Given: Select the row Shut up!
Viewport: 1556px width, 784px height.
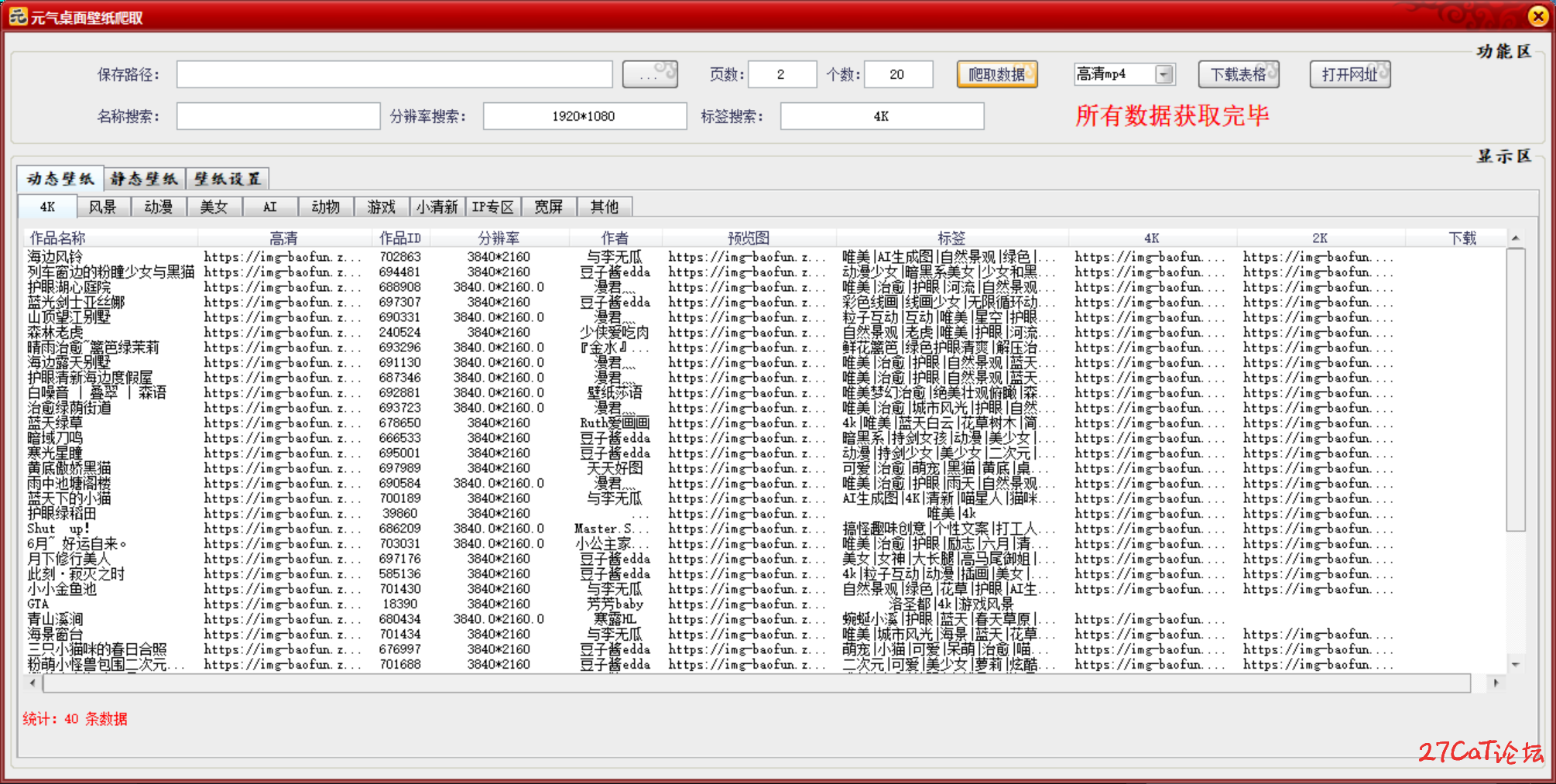Looking at the screenshot, I should coord(766,529).
